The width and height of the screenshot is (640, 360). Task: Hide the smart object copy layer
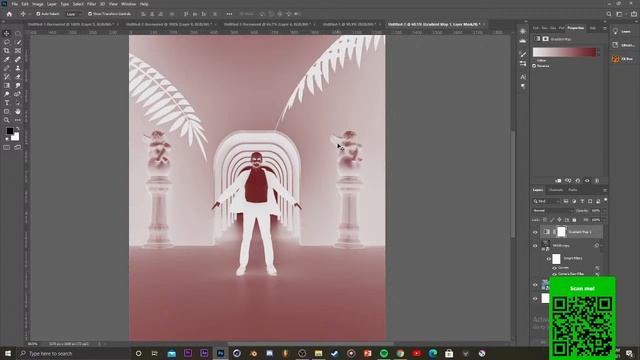click(x=535, y=246)
